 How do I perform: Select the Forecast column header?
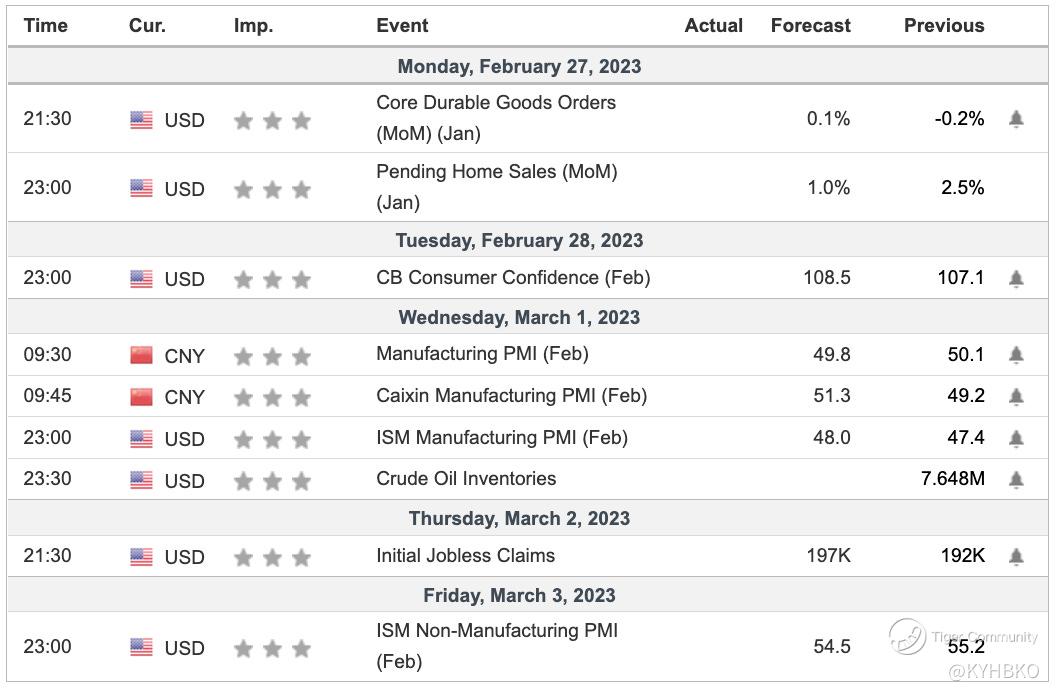810,26
